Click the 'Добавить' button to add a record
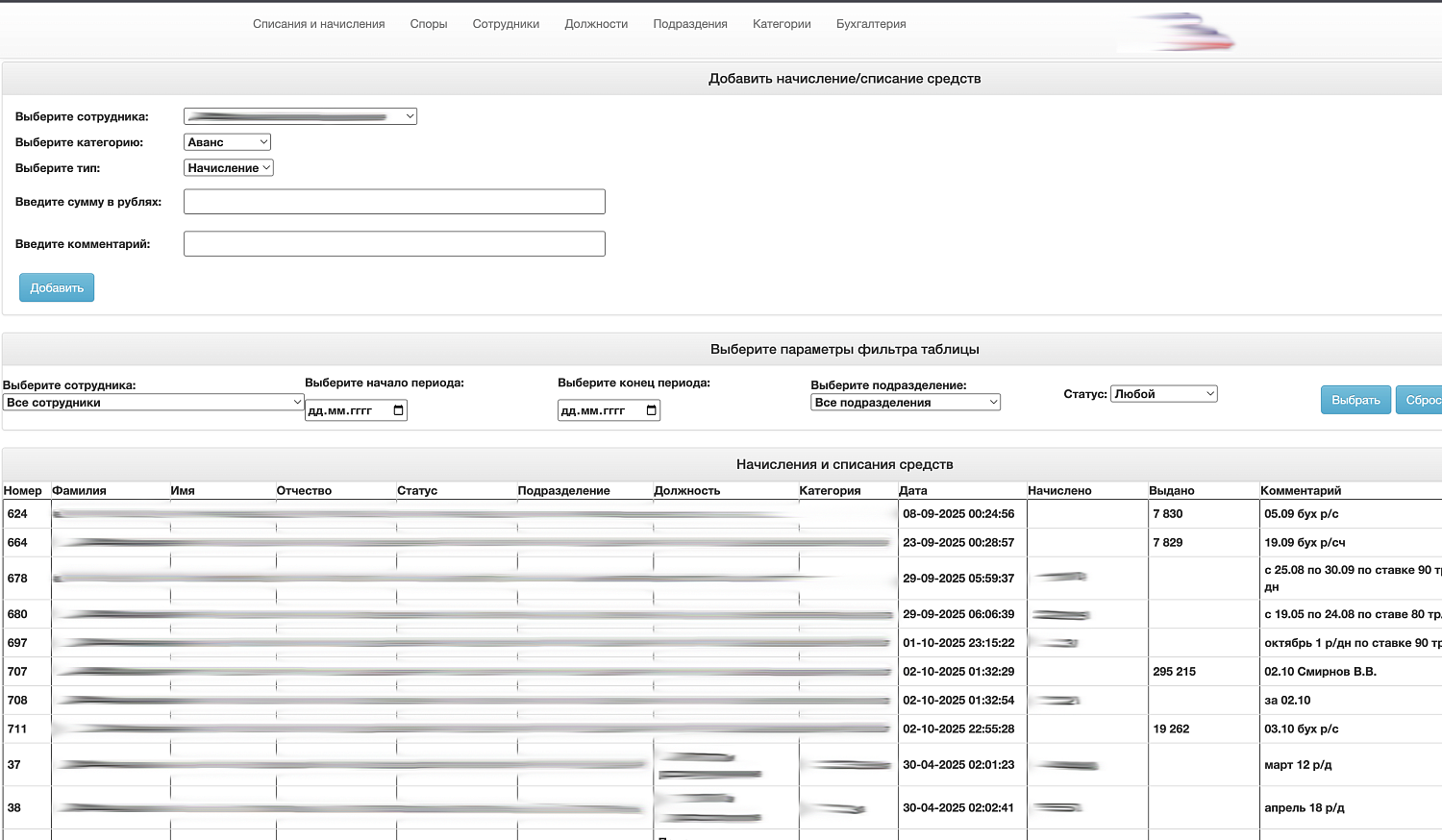The height and width of the screenshot is (840, 1442). (56, 286)
